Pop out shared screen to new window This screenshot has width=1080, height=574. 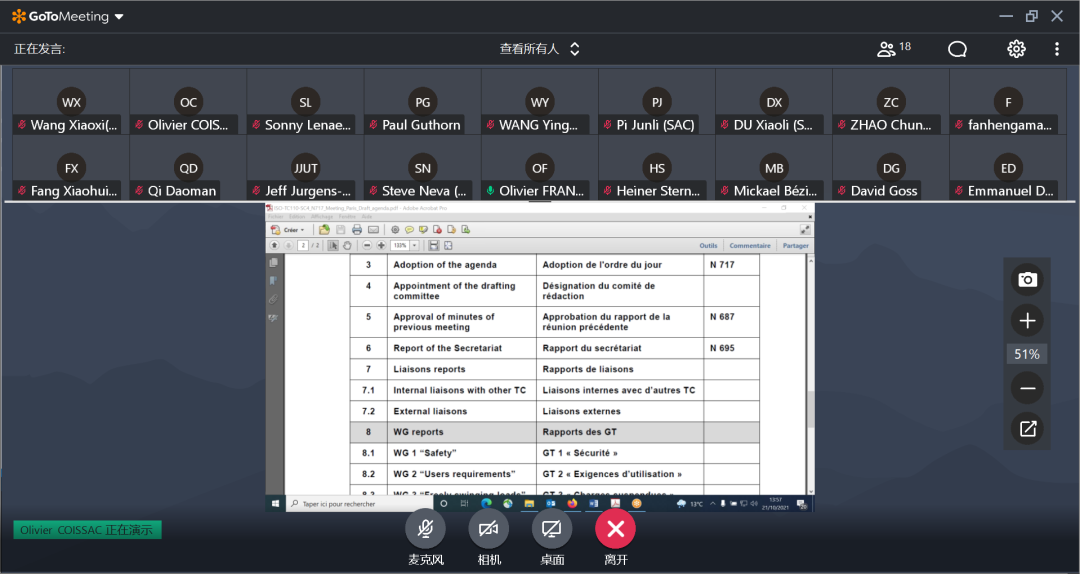pos(1027,429)
